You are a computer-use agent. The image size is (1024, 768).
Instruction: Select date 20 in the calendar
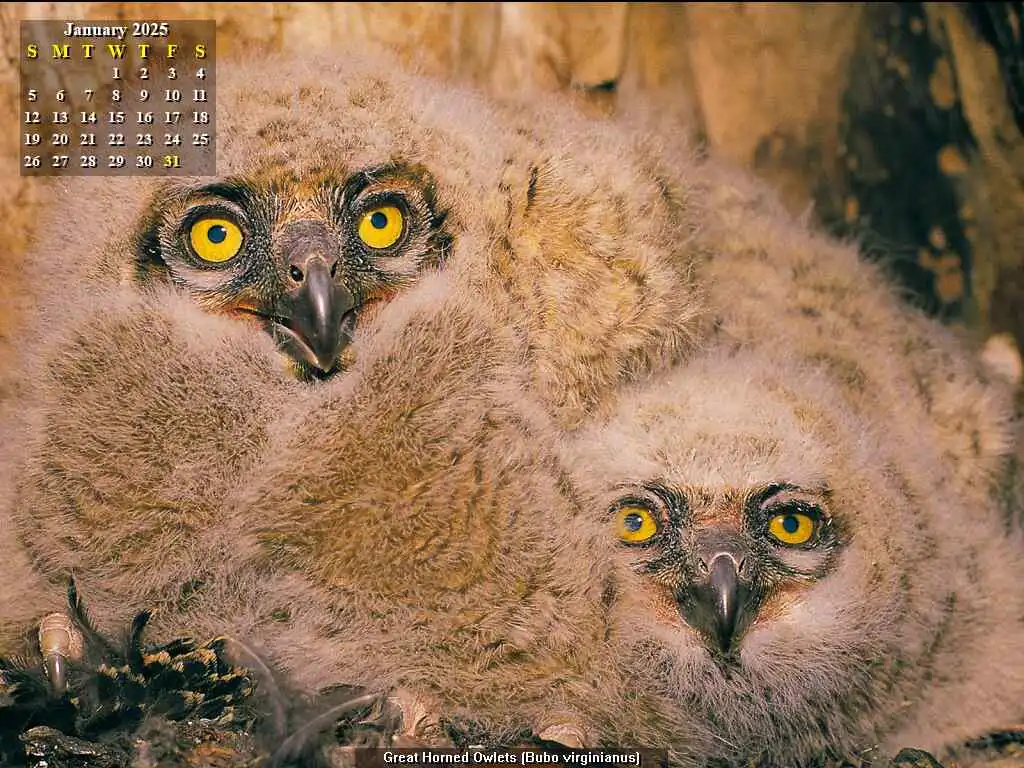point(60,139)
